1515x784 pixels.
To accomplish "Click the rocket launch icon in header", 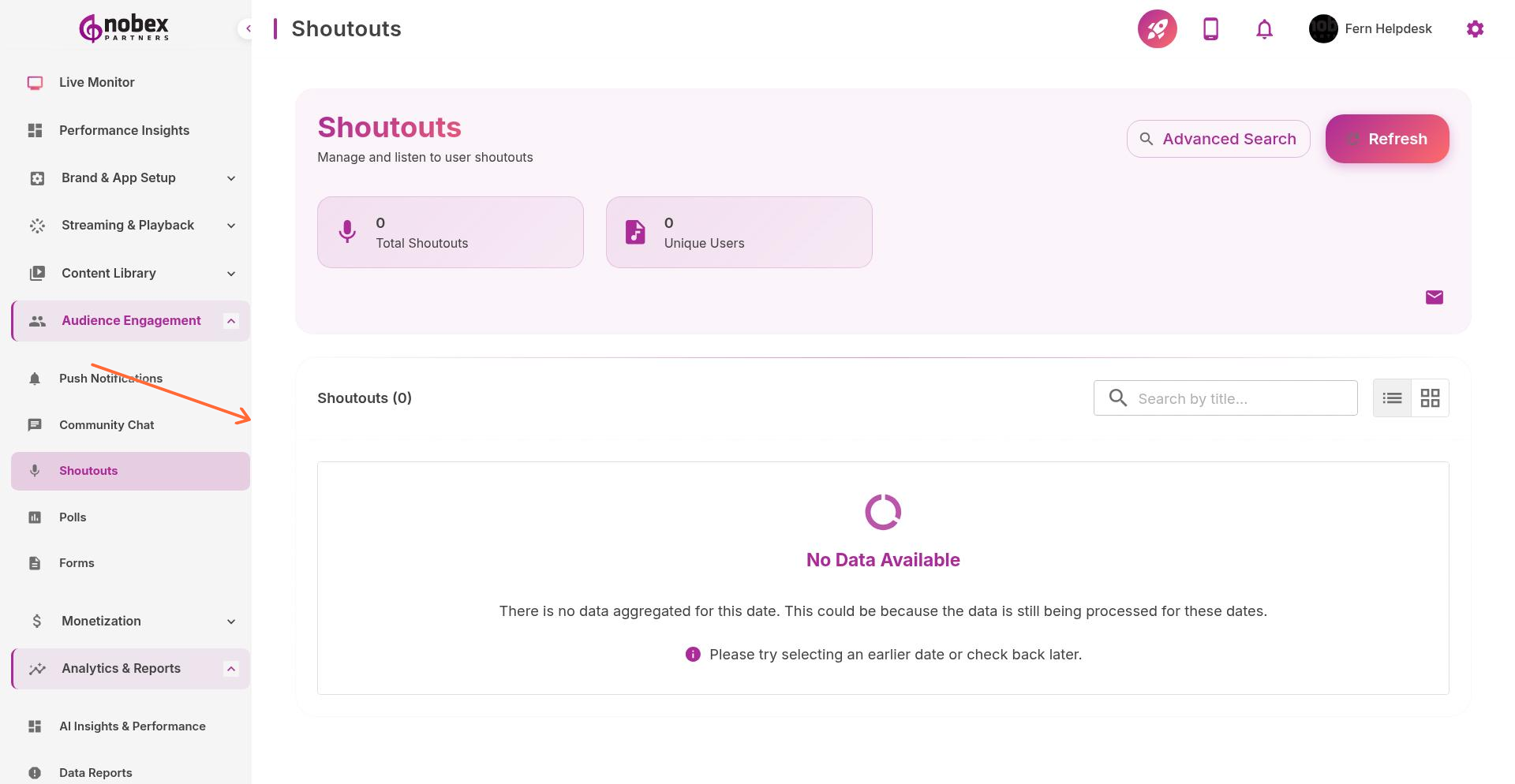I will [1156, 28].
